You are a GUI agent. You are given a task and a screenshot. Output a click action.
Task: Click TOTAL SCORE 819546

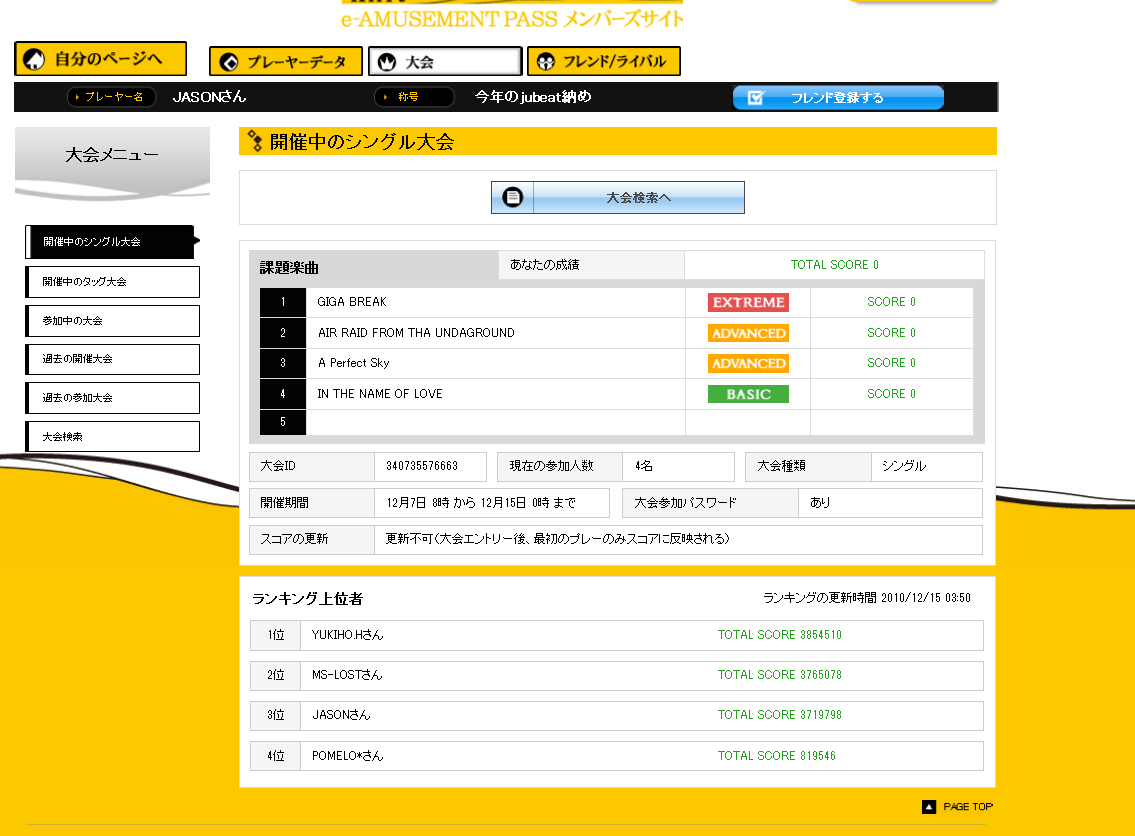tap(777, 756)
